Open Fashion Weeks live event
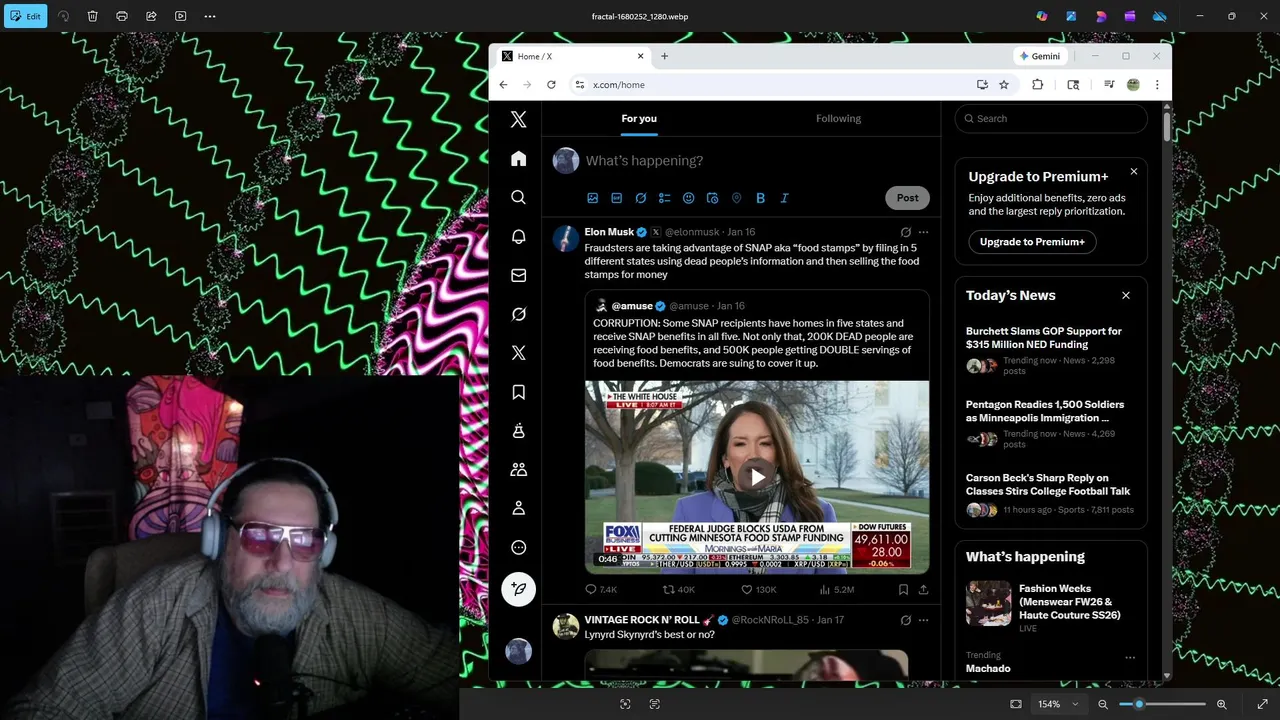The height and width of the screenshot is (720, 1280). 1051,607
